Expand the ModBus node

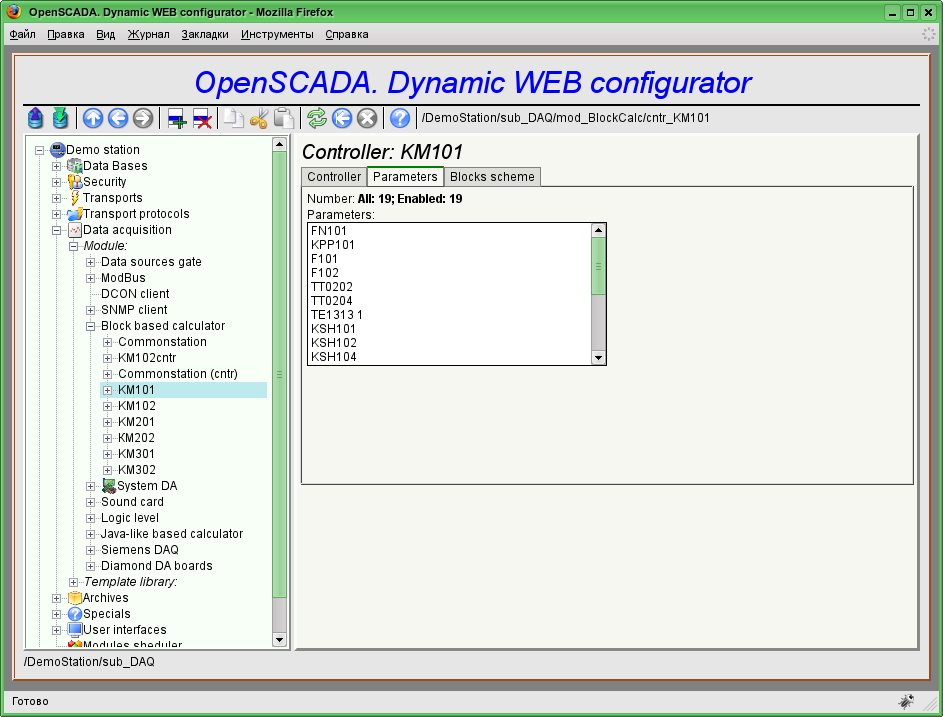coord(90,278)
